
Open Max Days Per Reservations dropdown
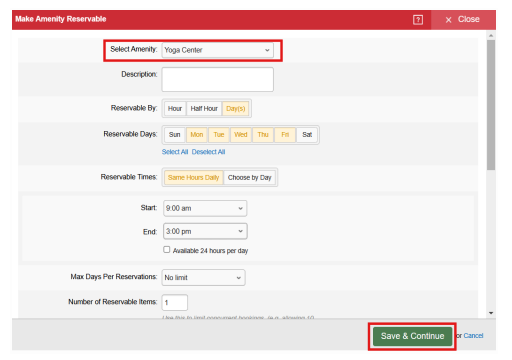click(203, 278)
